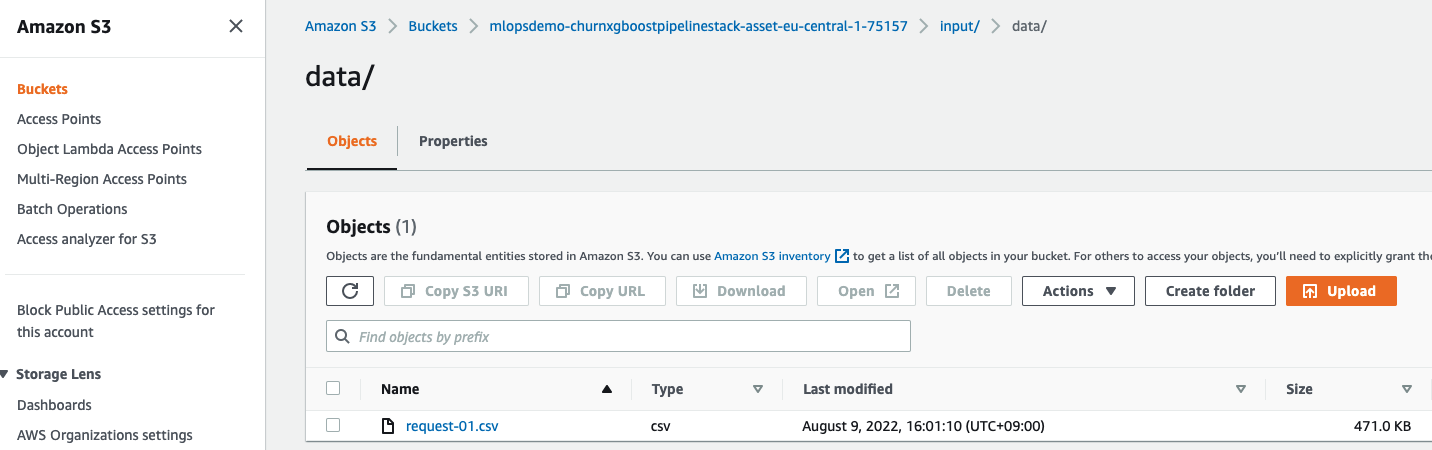Open Batch Operations in the sidebar

click(x=72, y=209)
